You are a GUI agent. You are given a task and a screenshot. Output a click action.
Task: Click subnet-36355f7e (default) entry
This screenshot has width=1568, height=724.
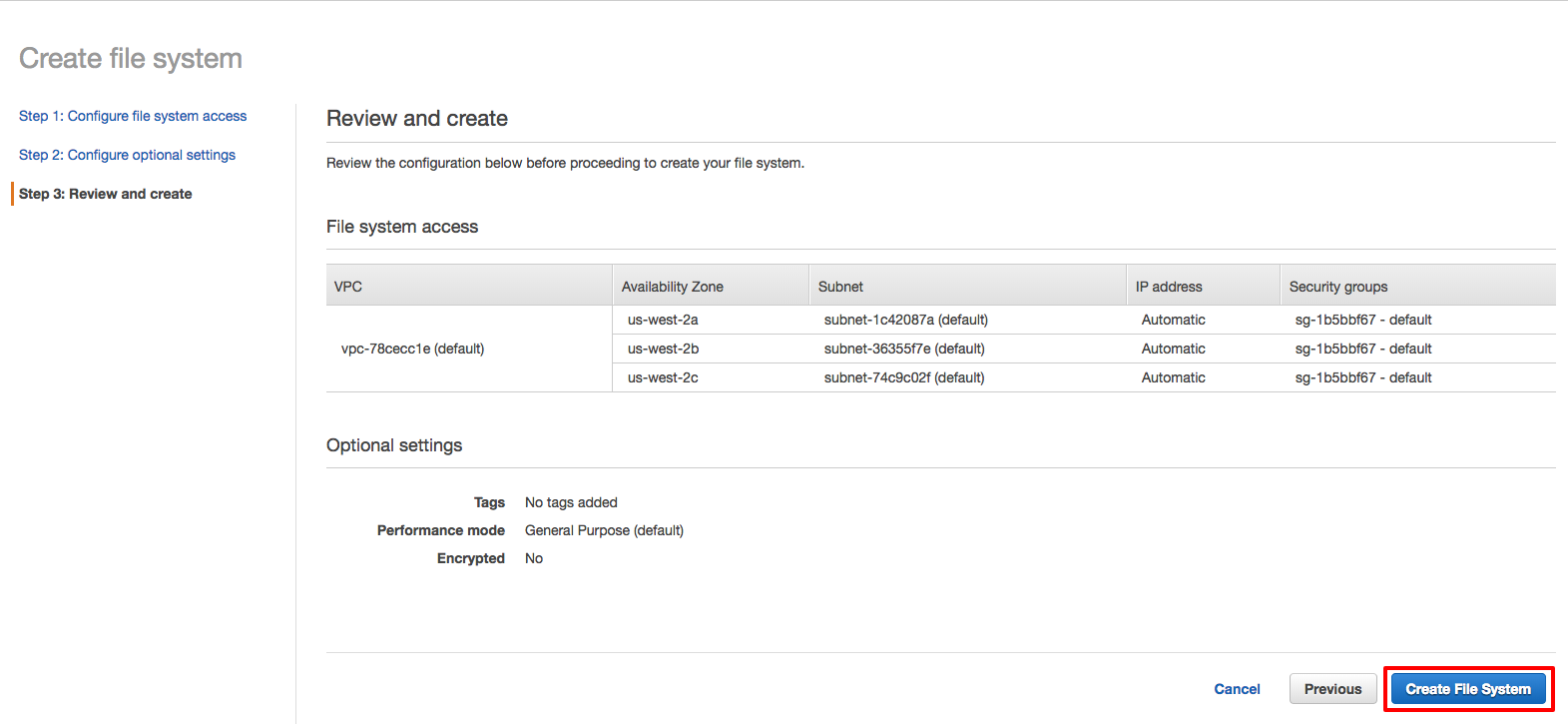(x=904, y=349)
